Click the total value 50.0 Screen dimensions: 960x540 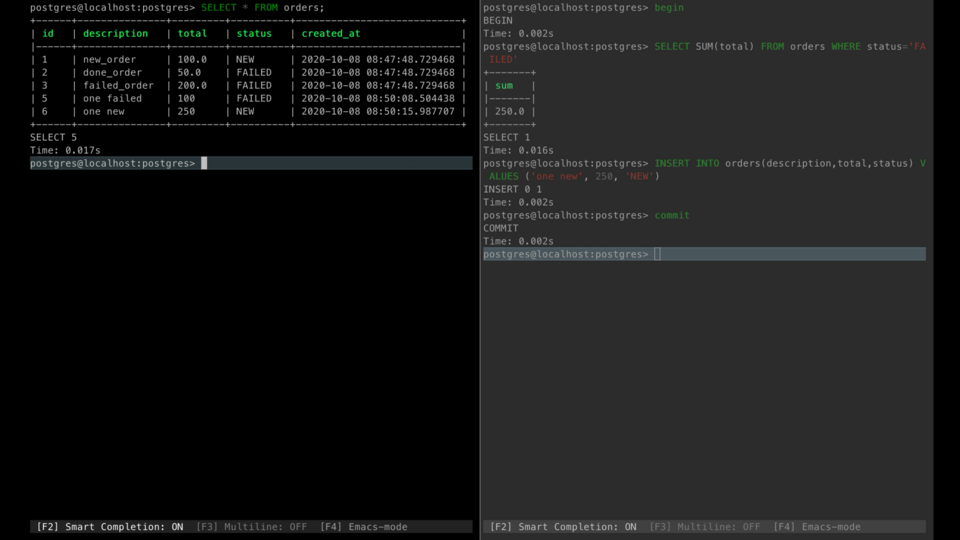pyautogui.click(x=189, y=72)
